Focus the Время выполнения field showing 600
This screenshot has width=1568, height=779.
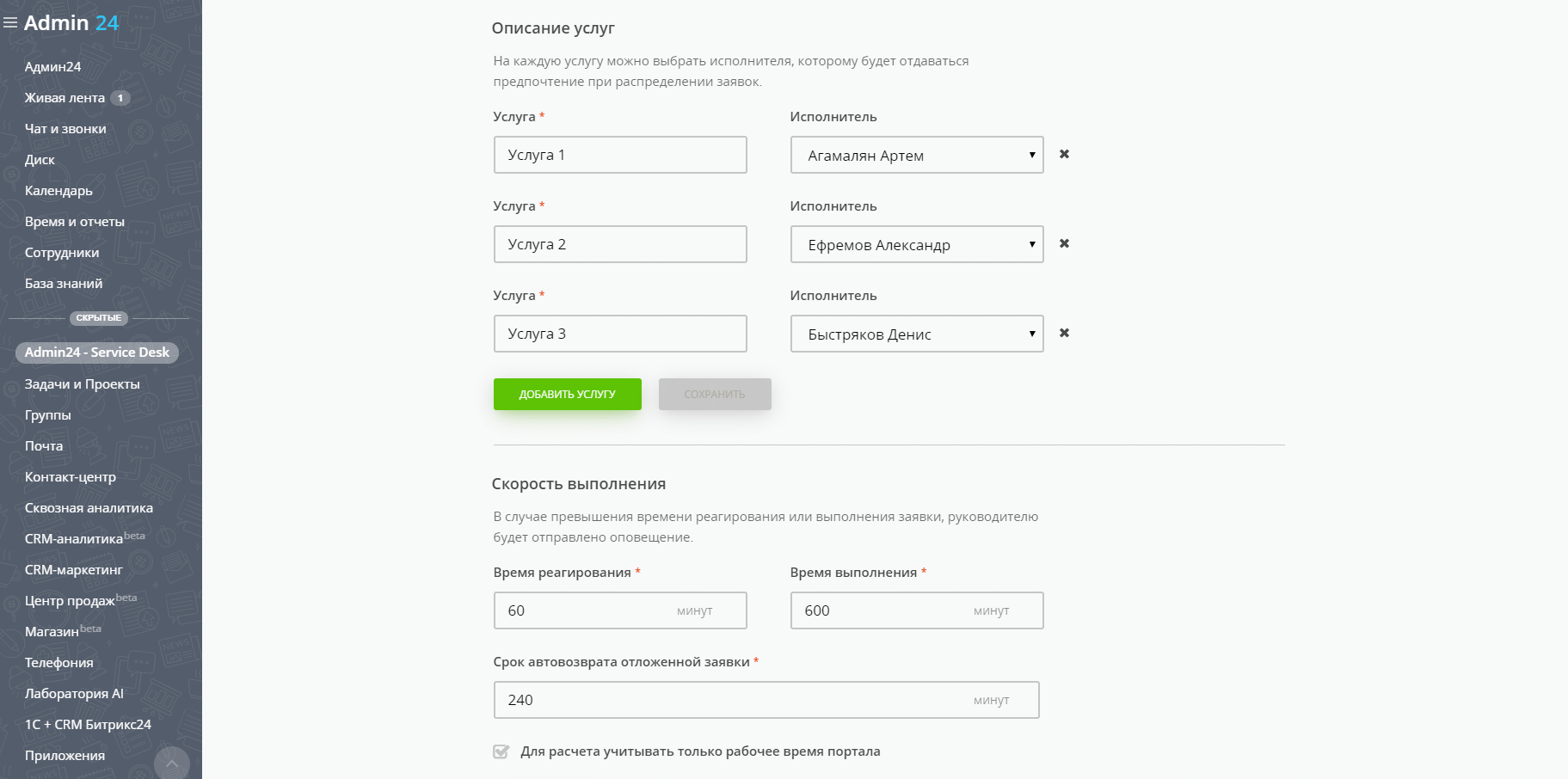pos(882,610)
